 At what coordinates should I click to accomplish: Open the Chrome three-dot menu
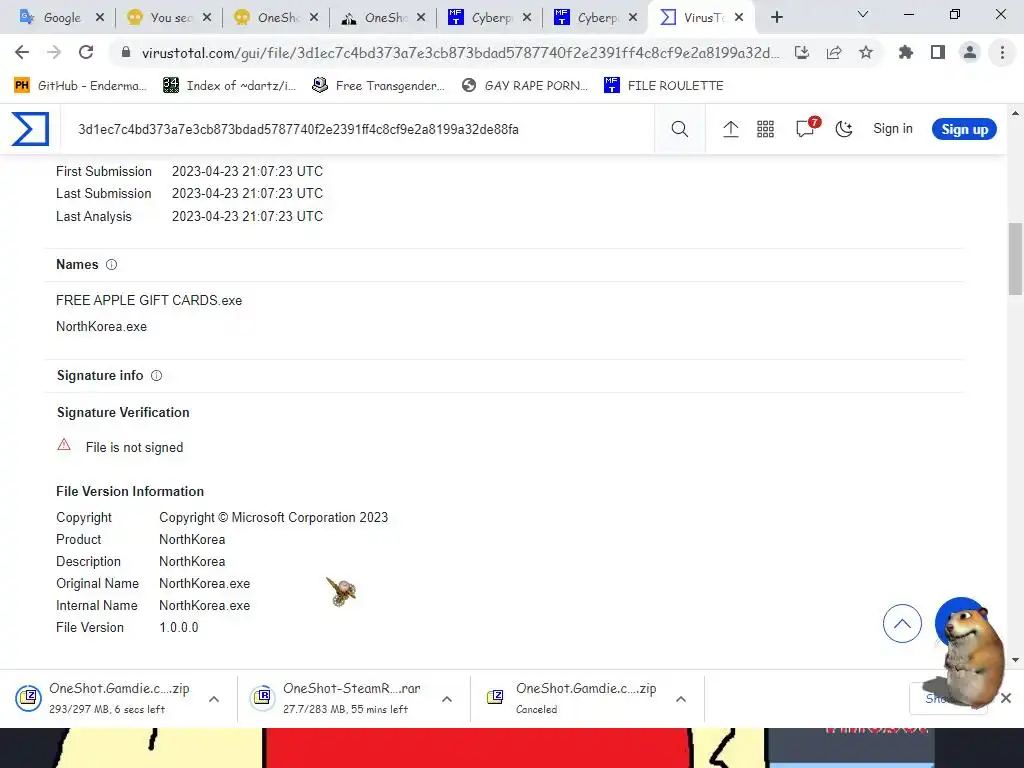(1002, 52)
